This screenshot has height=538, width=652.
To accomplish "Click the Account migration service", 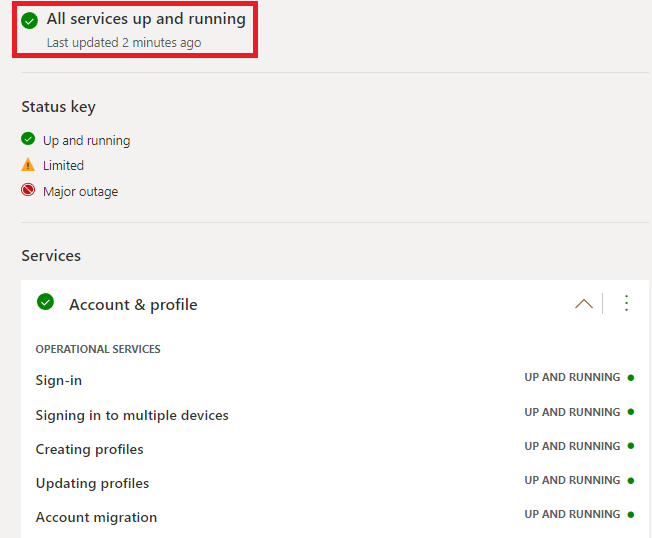I will (x=96, y=517).
